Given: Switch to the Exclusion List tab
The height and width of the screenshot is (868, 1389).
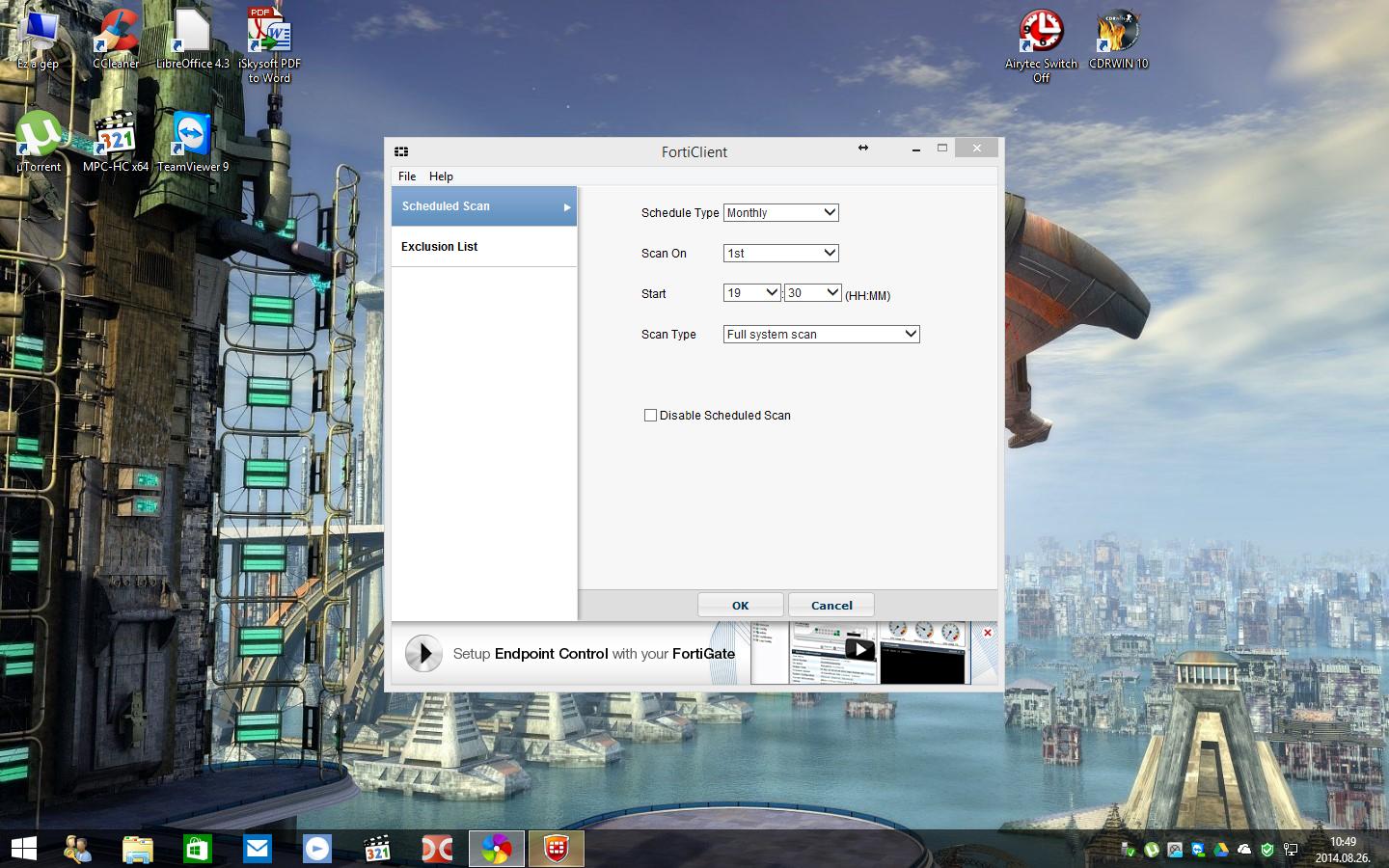Looking at the screenshot, I should (484, 247).
